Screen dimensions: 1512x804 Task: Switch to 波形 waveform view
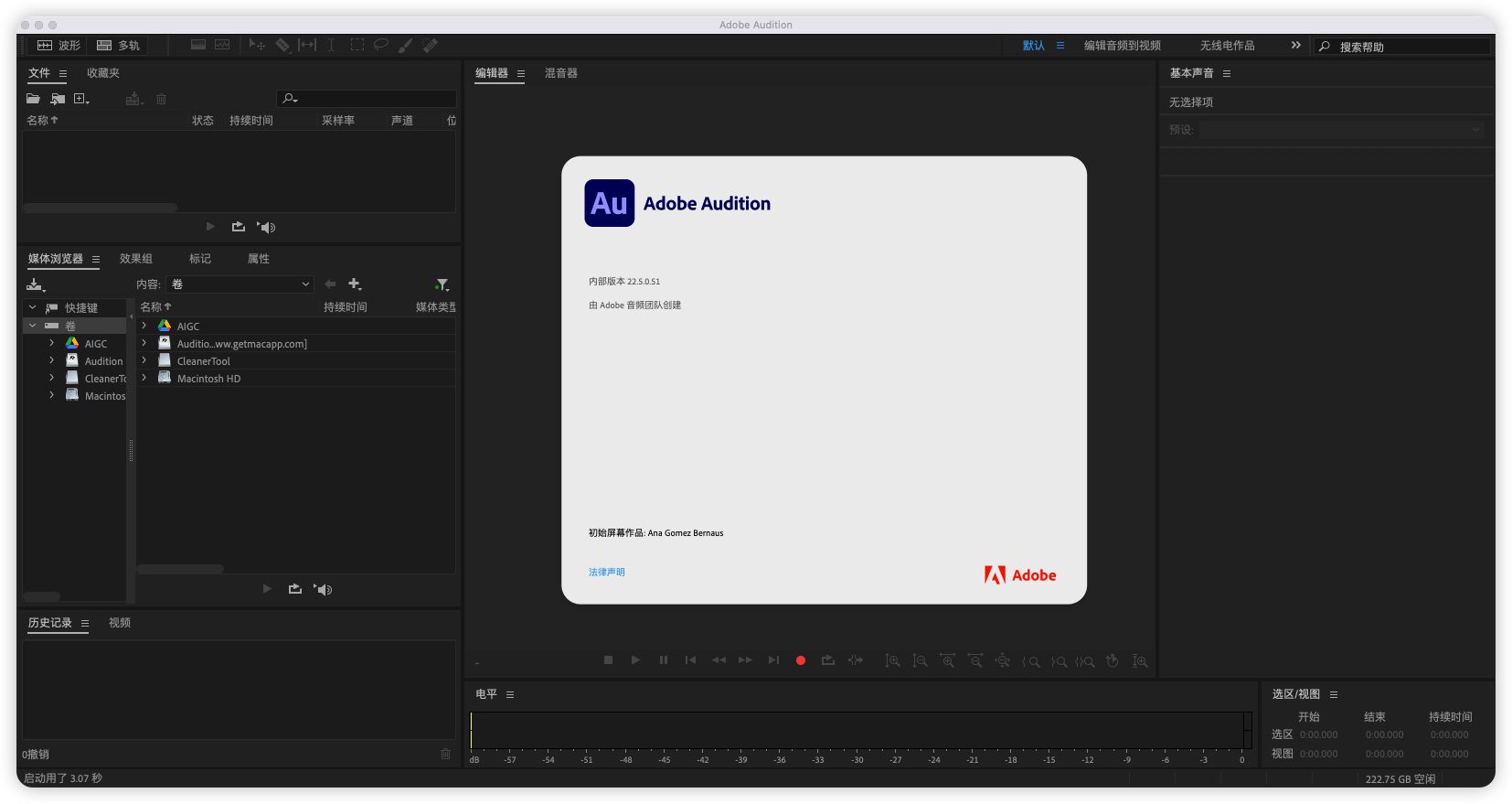pyautogui.click(x=59, y=45)
